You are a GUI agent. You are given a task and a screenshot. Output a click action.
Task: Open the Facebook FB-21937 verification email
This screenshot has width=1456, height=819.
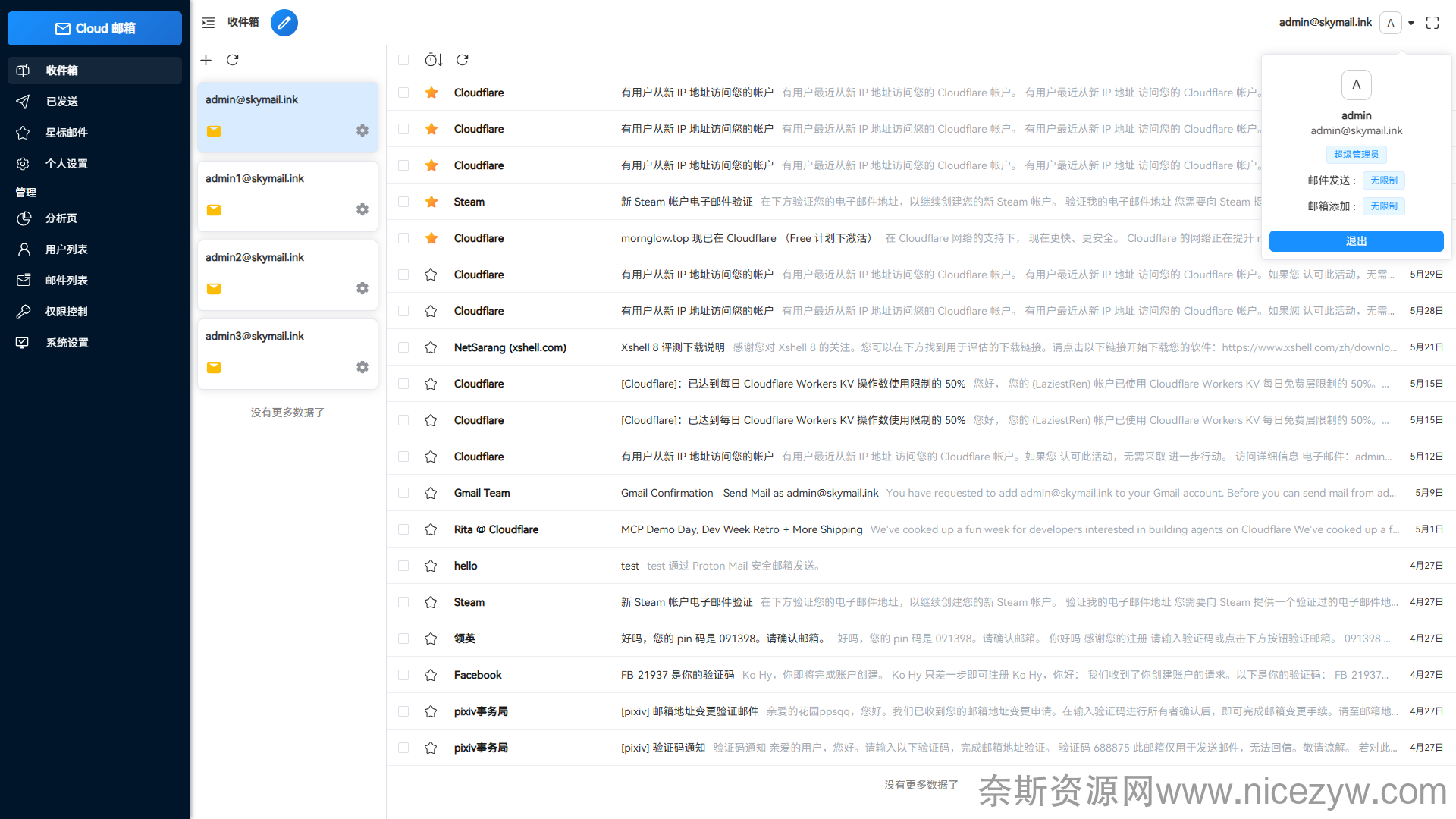click(677, 675)
